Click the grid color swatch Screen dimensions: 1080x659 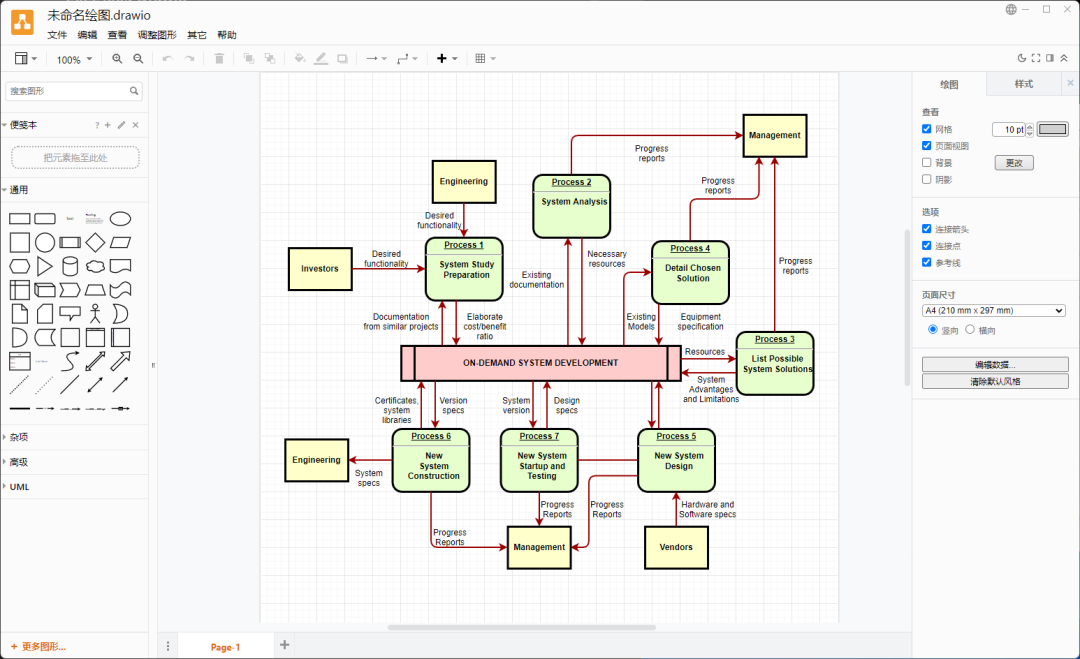1052,129
